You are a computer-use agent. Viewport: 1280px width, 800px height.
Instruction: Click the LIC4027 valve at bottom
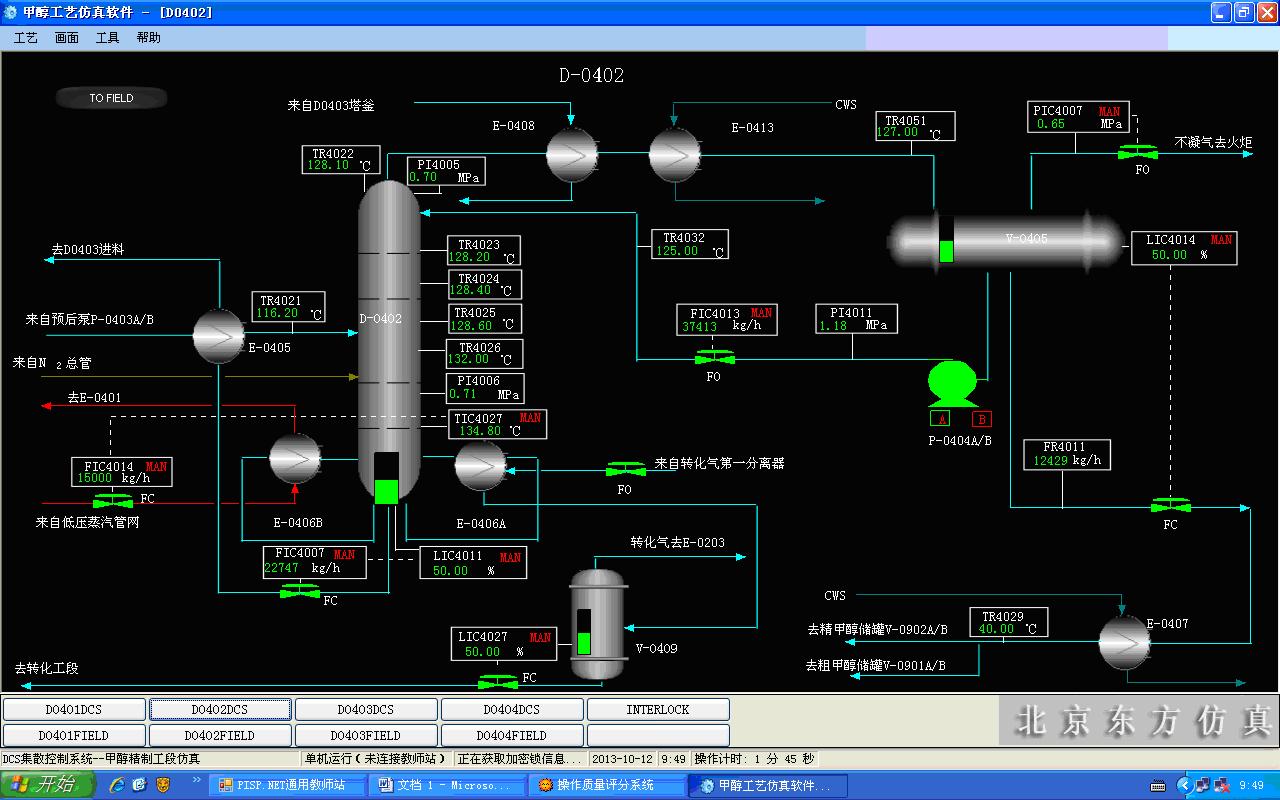[498, 680]
